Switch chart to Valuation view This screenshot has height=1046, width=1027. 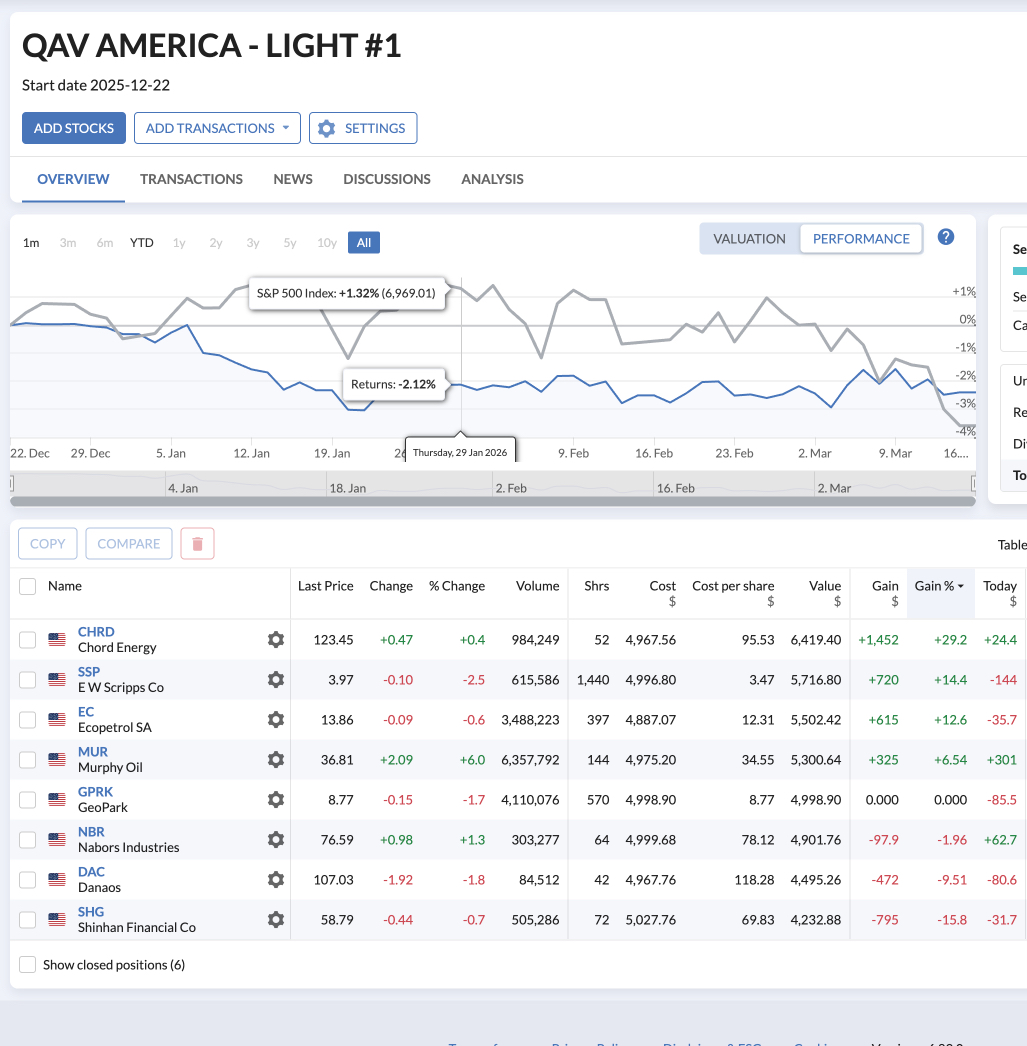[749, 239]
